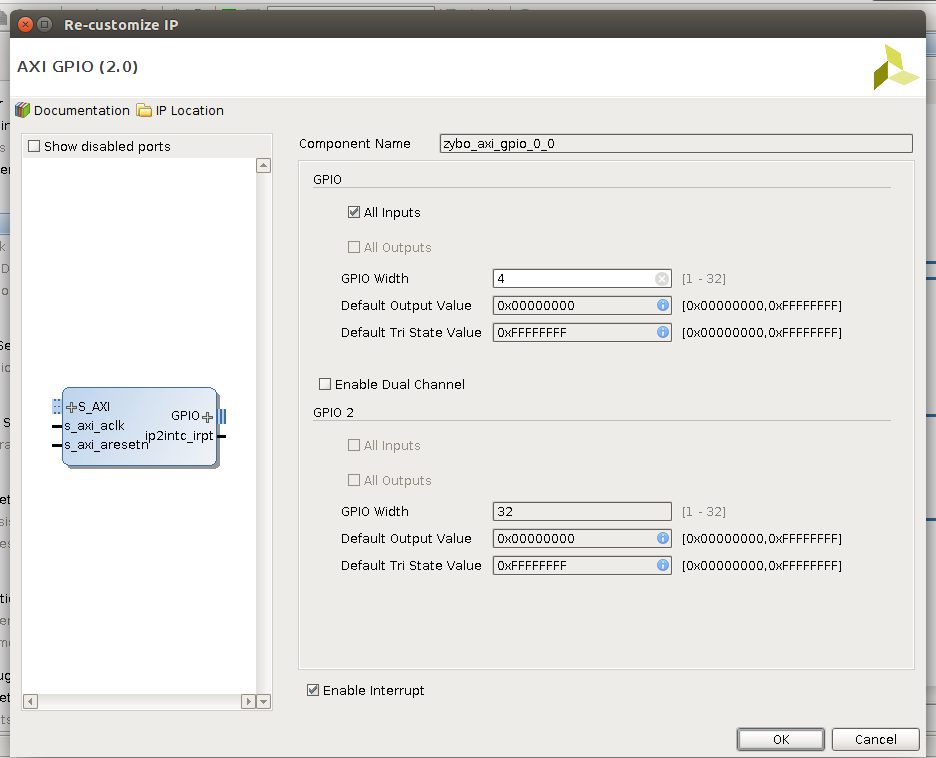Expand the S_AXI interface plus icon

pos(71,407)
